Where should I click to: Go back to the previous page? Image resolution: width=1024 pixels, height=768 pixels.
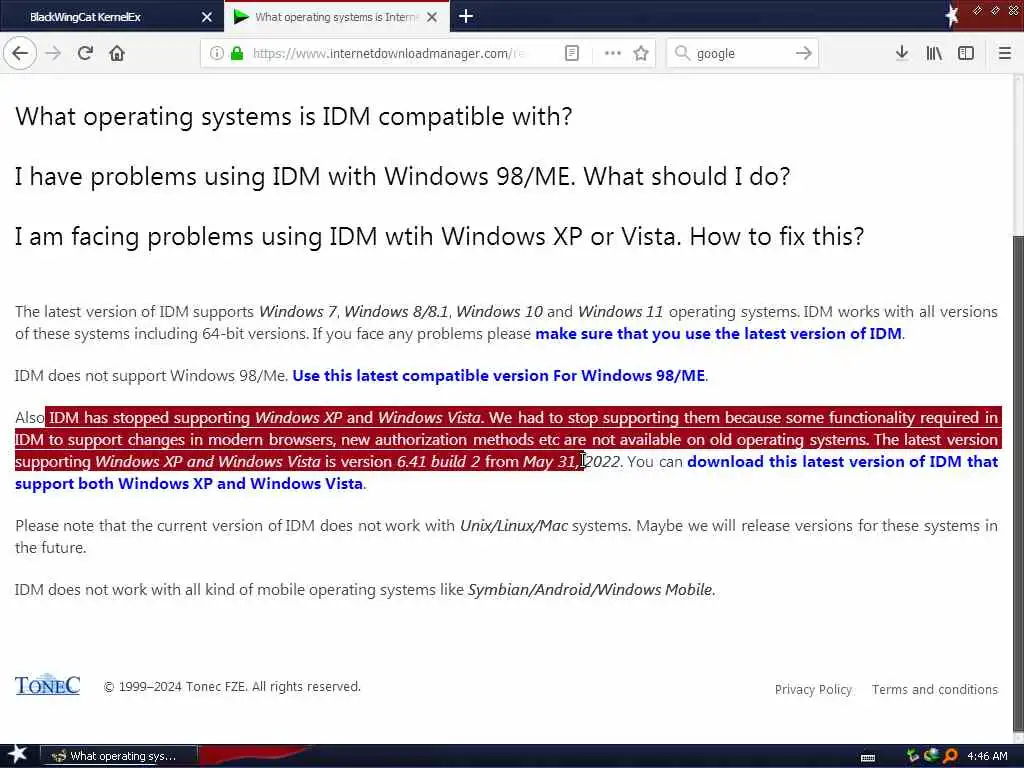point(20,53)
